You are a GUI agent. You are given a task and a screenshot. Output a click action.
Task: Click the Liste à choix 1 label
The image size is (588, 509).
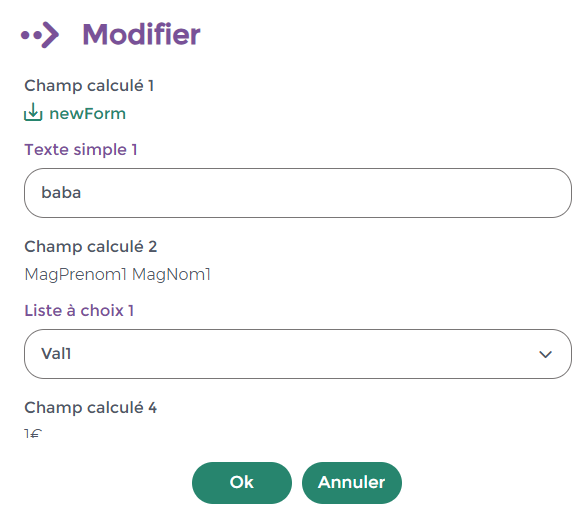(x=79, y=311)
